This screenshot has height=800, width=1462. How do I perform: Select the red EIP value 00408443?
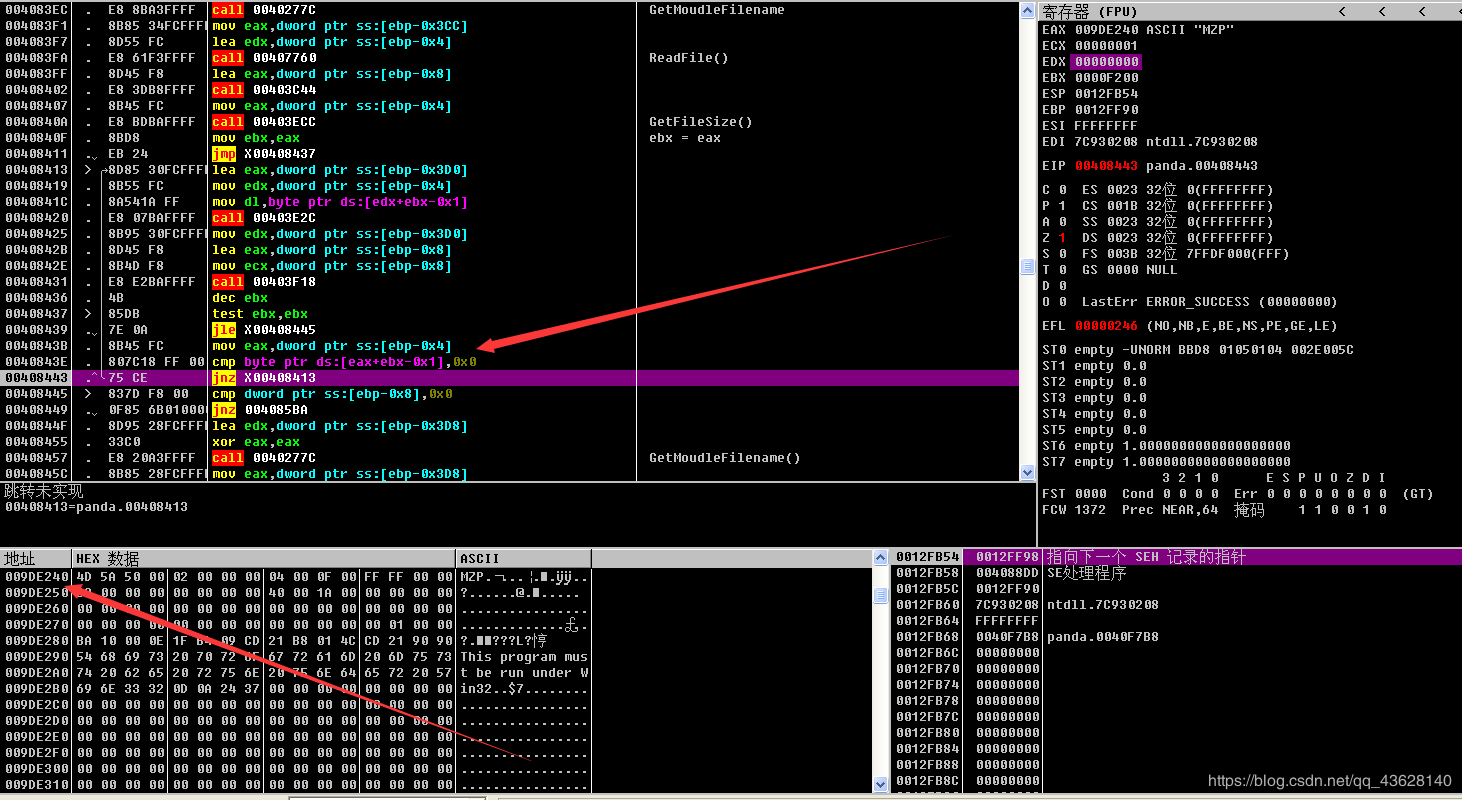[x=1106, y=166]
